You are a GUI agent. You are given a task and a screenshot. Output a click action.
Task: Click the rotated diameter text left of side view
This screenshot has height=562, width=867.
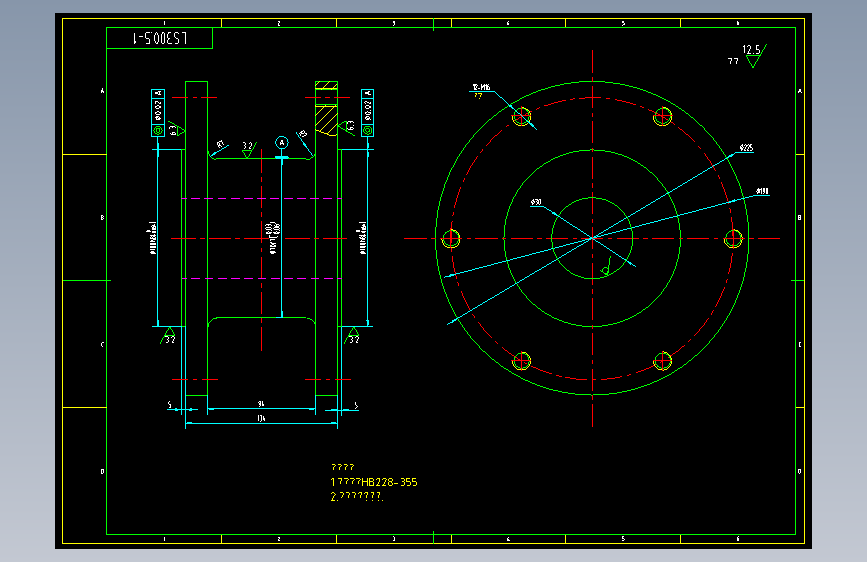[x=153, y=238]
